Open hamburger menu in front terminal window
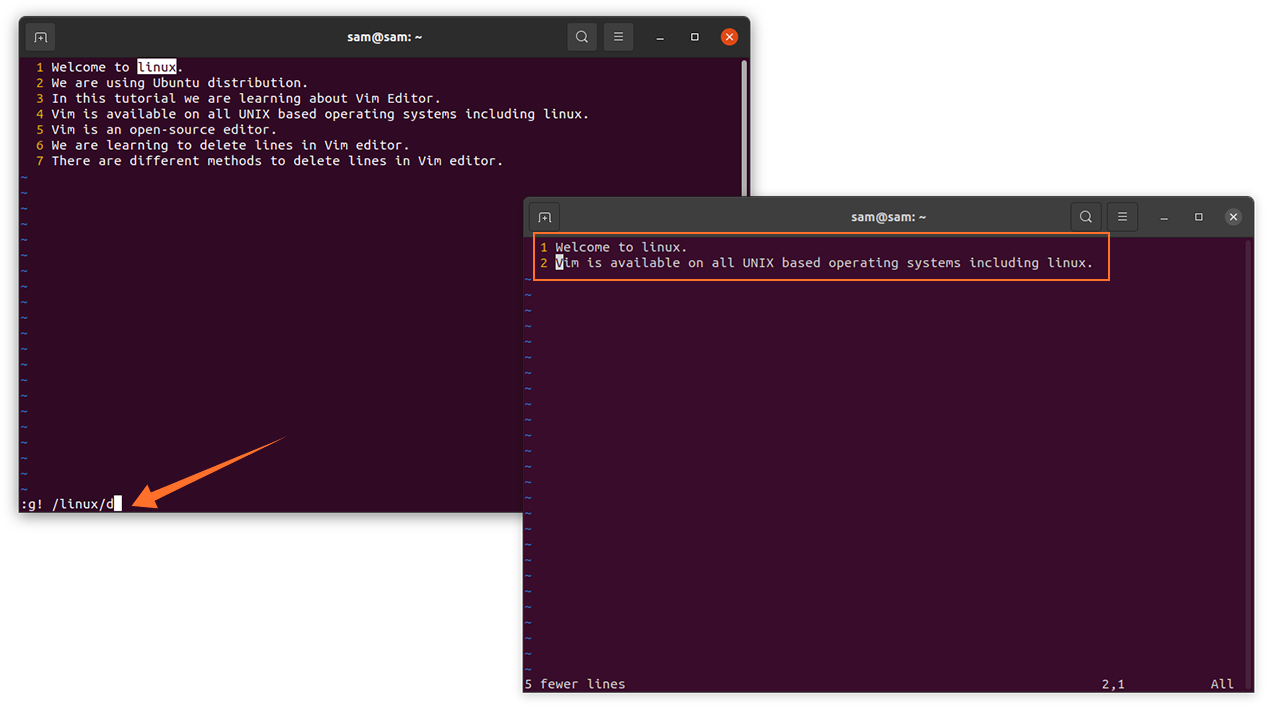 (1122, 217)
